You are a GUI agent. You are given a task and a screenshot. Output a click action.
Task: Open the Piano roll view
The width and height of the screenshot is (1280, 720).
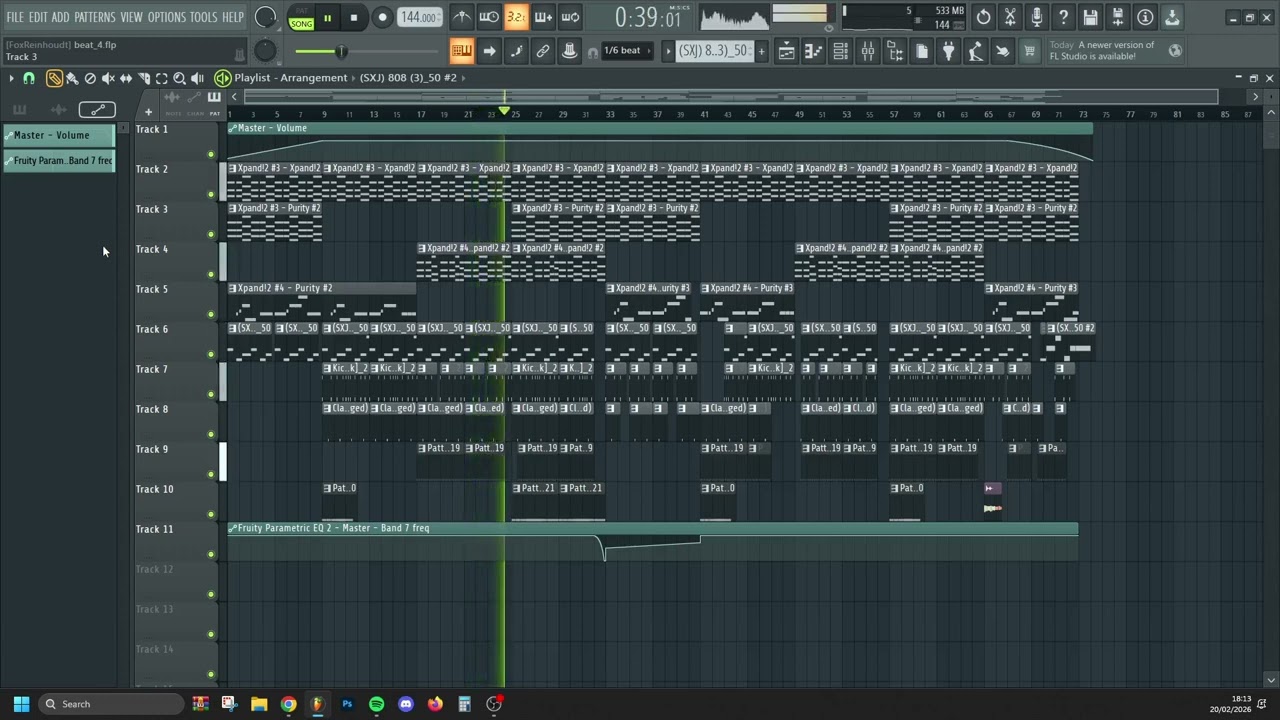814,51
